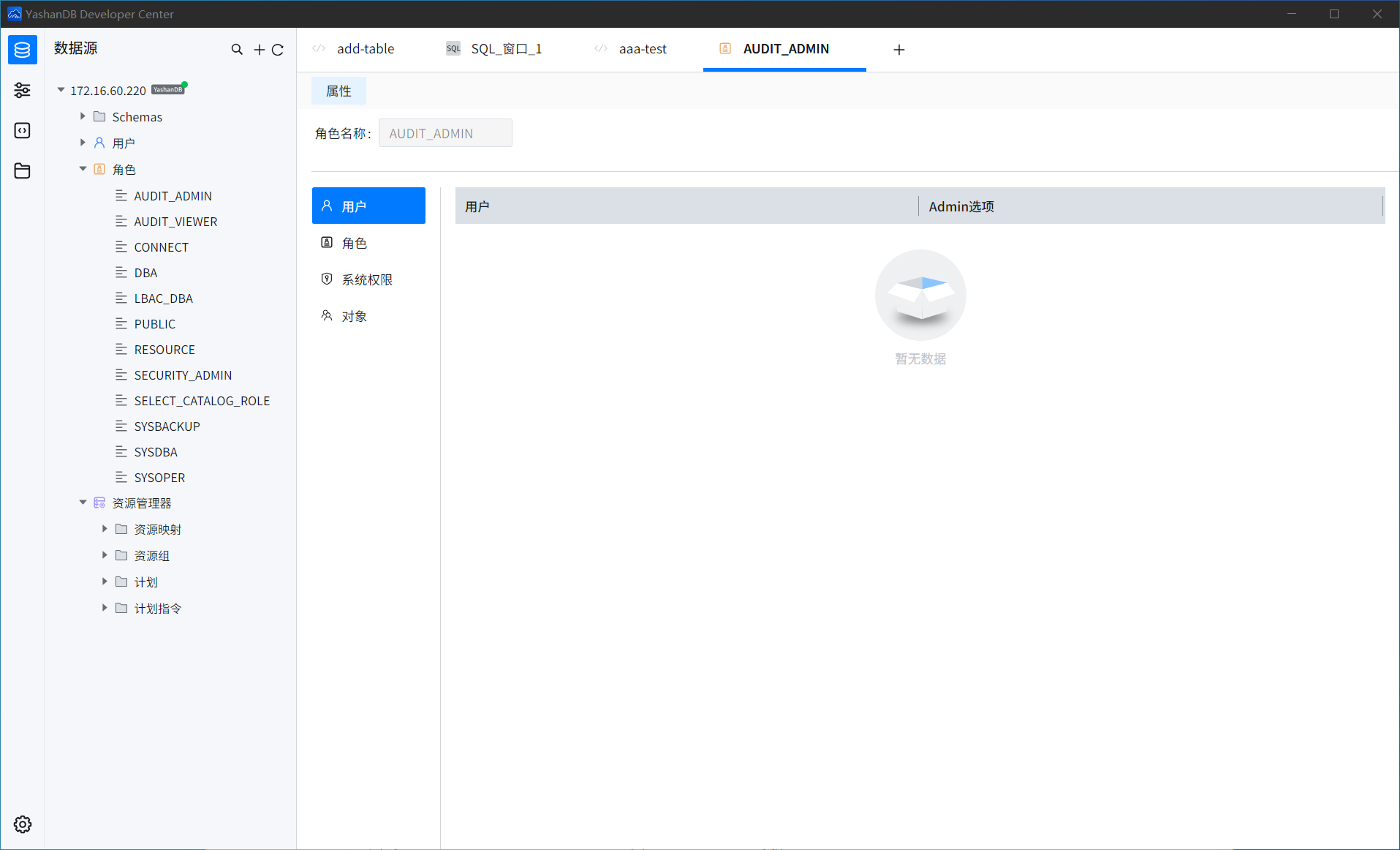Viewport: 1400px width, 850px height.
Task: Open the sliders configuration sidebar icon
Action: [x=23, y=90]
